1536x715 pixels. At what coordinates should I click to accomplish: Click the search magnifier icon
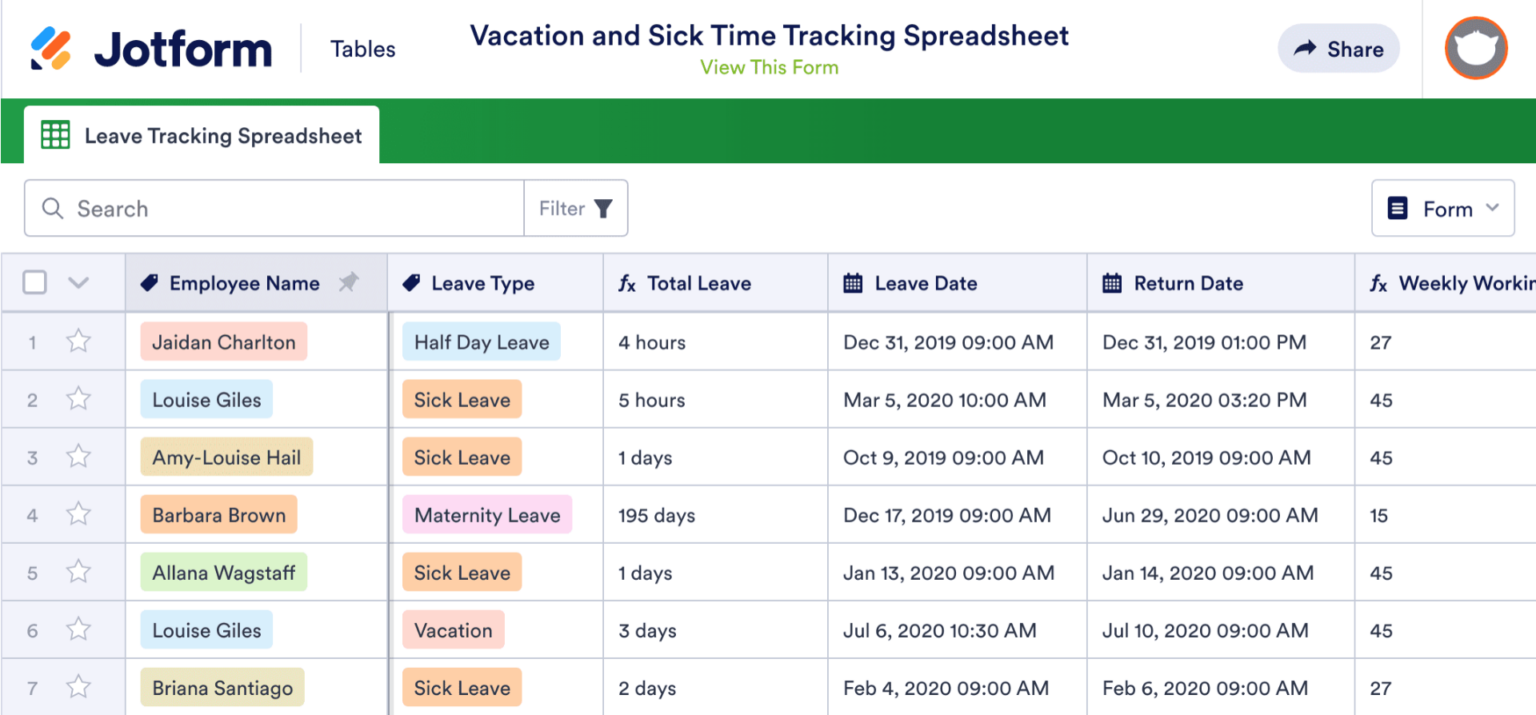click(53, 208)
